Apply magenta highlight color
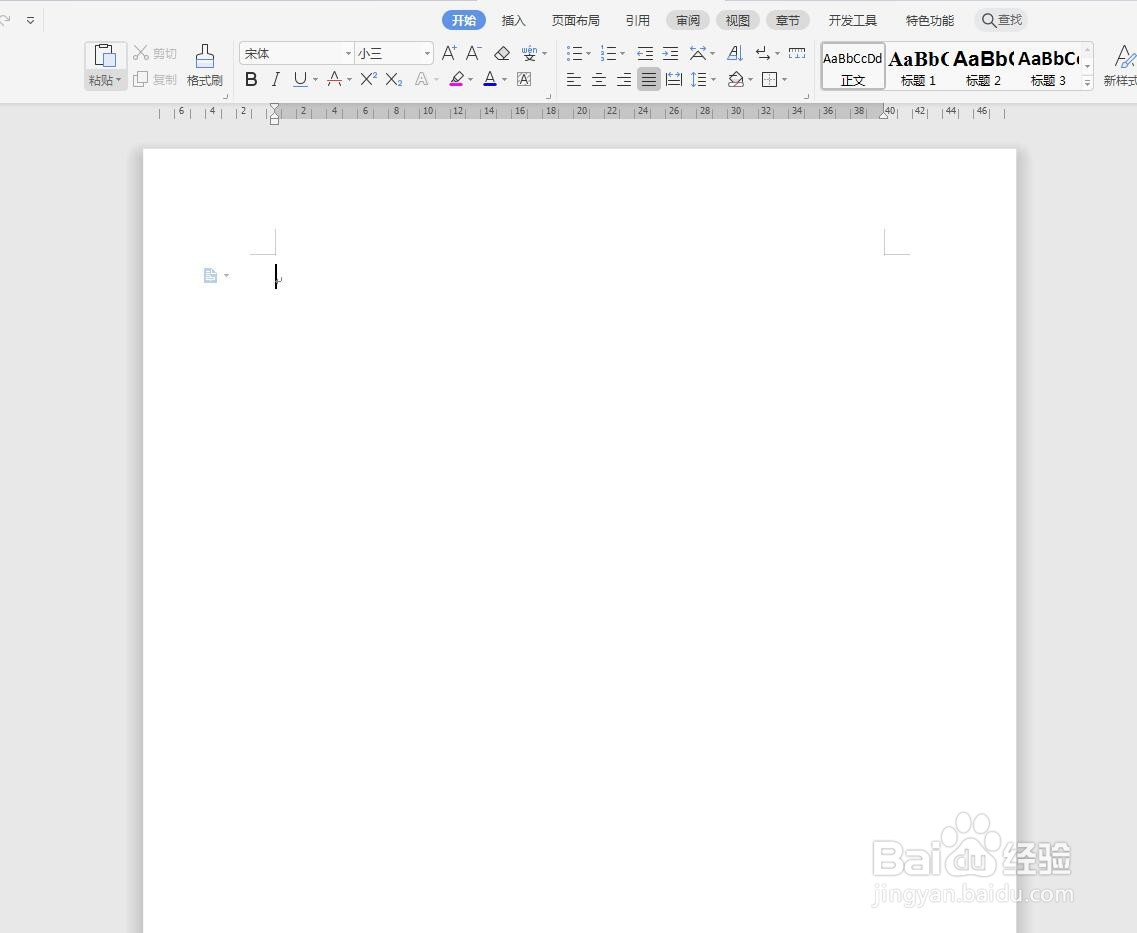The width and height of the screenshot is (1137, 933). [x=456, y=79]
